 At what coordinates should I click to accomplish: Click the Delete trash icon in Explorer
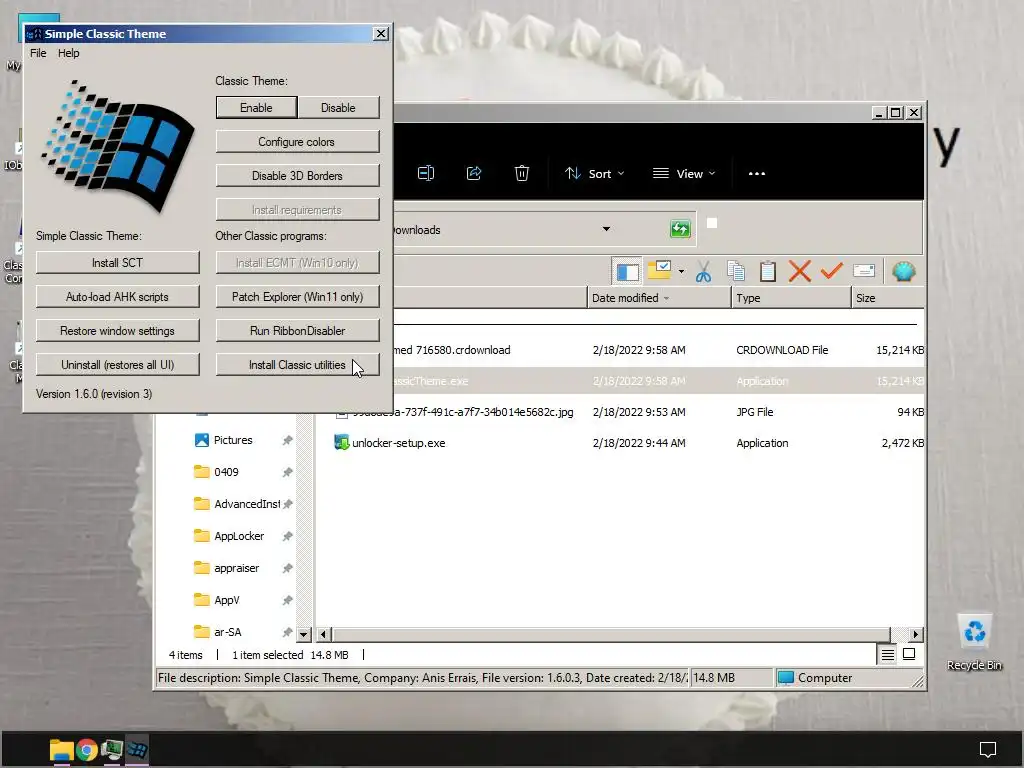[x=522, y=173]
